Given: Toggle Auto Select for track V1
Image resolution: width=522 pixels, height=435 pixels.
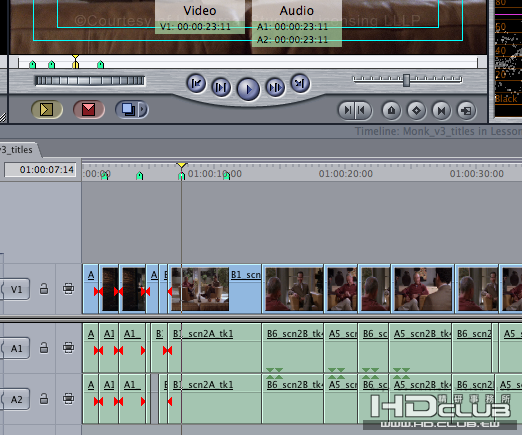Looking at the screenshot, I should pos(68,289).
